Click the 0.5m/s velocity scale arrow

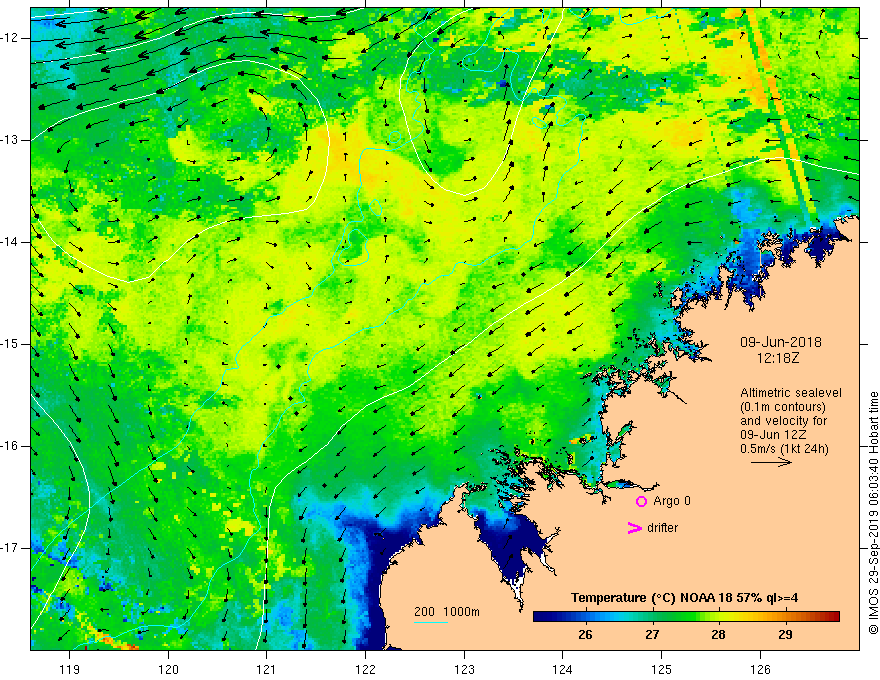[771, 463]
